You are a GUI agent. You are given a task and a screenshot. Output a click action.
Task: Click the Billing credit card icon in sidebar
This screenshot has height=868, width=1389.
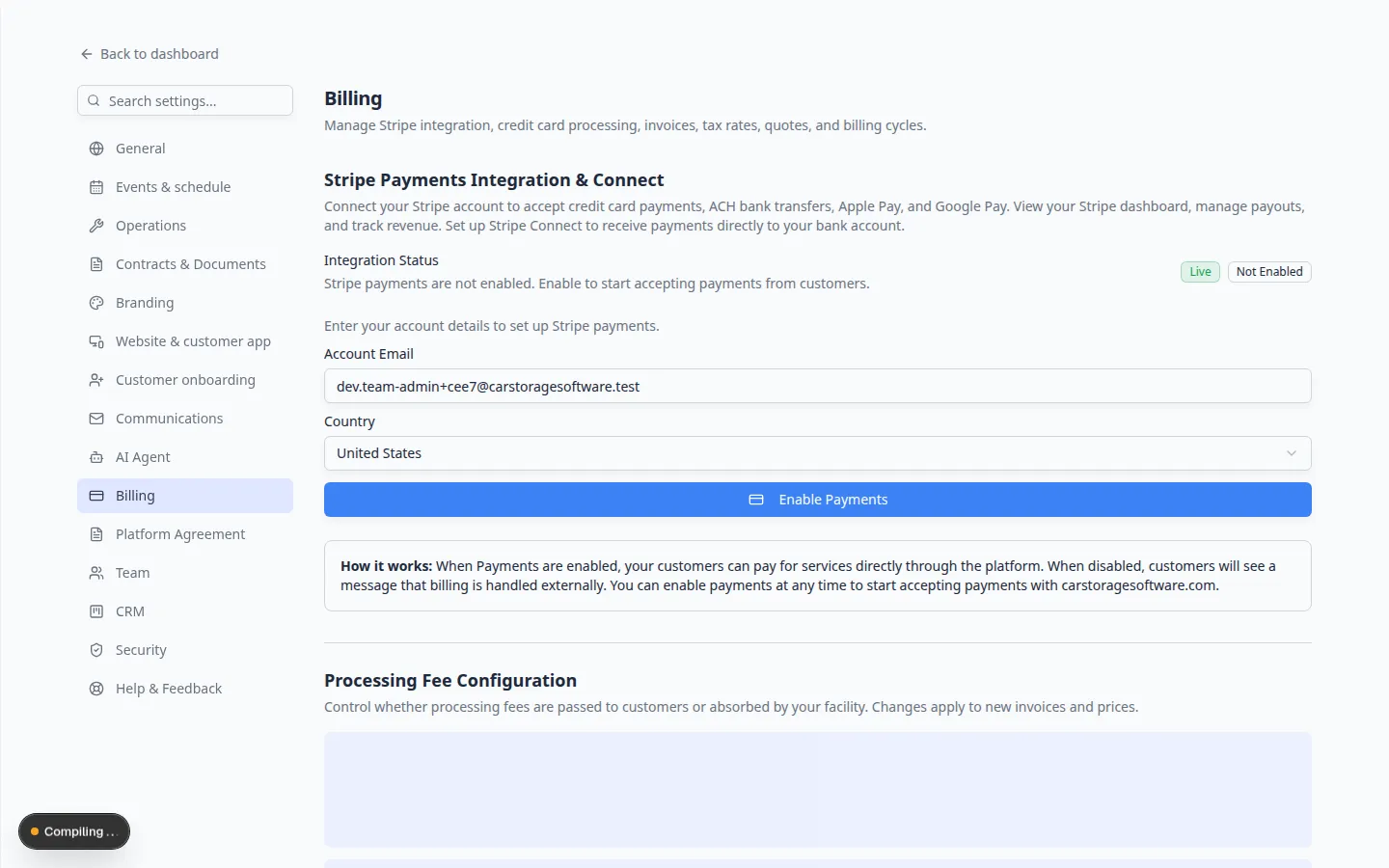[x=96, y=496]
